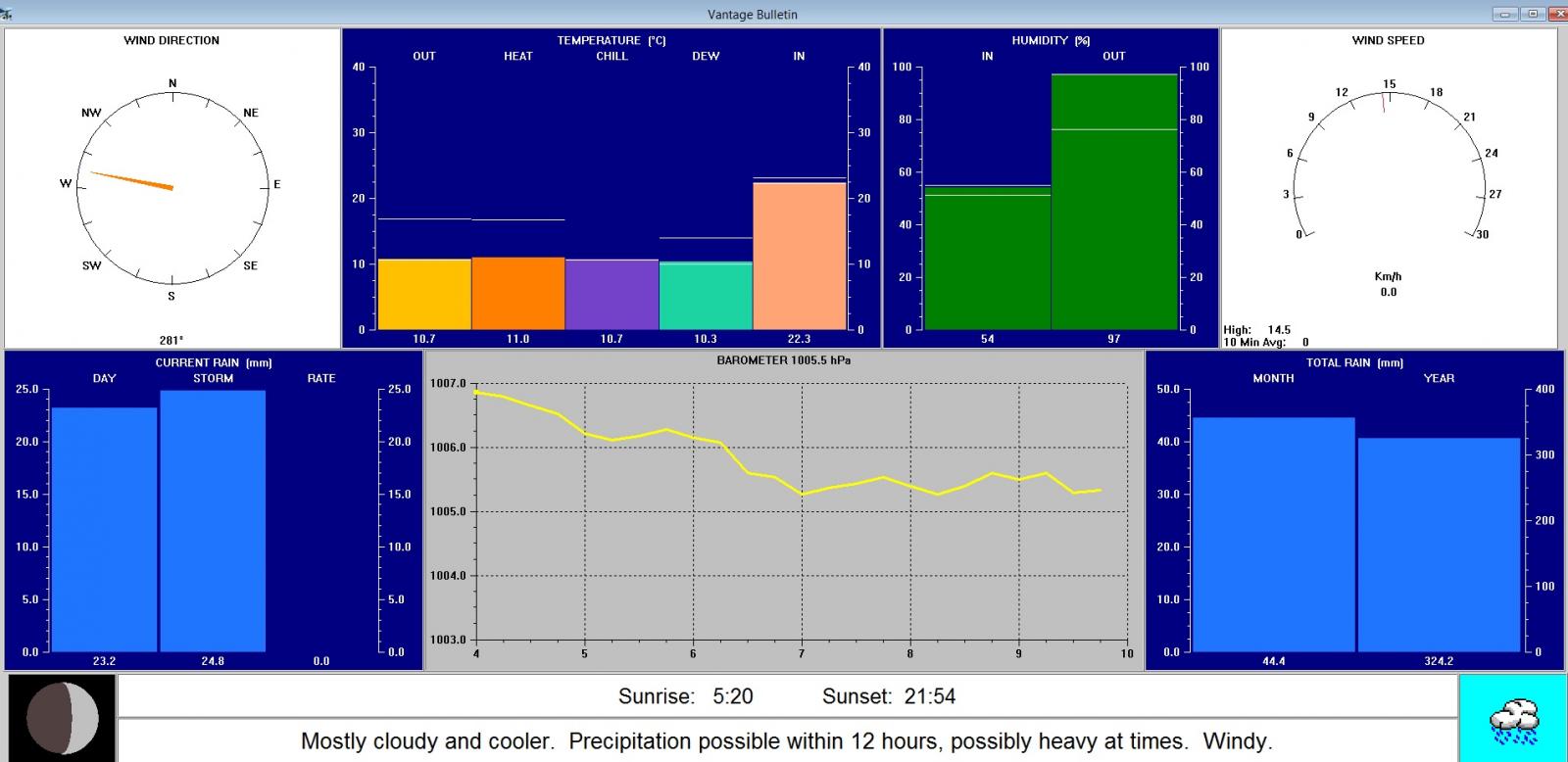This screenshot has width=1568, height=762.
Task: Click the 22.3 inside temperature value
Action: coord(800,339)
